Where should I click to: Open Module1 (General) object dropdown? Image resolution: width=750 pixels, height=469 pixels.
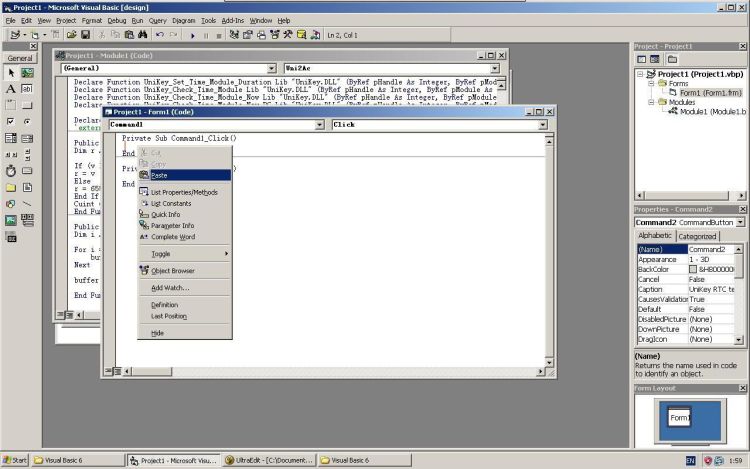coord(271,68)
